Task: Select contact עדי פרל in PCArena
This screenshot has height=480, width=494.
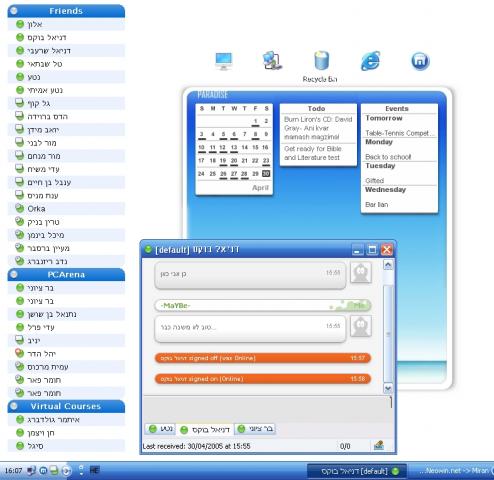Action: [66, 327]
